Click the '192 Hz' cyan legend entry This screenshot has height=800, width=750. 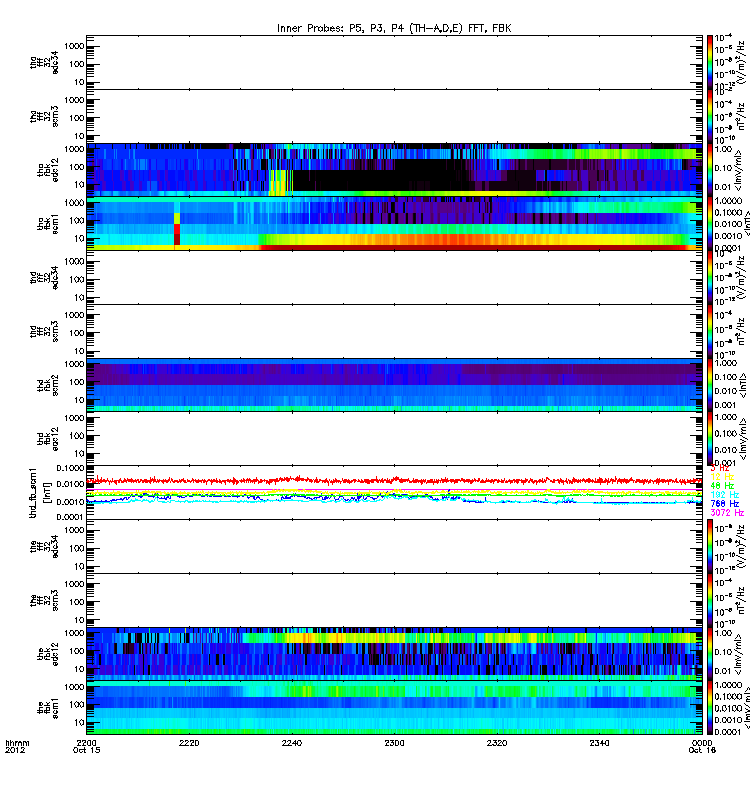click(724, 494)
